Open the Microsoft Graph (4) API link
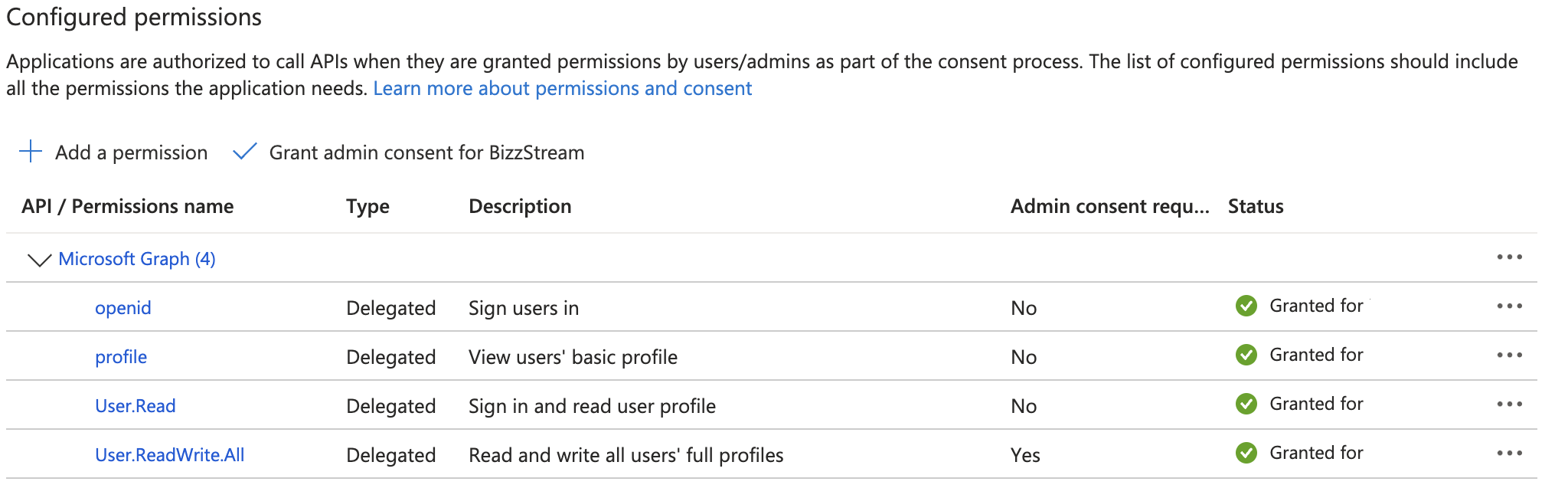Screen dimensions: 1568x498 (x=137, y=259)
